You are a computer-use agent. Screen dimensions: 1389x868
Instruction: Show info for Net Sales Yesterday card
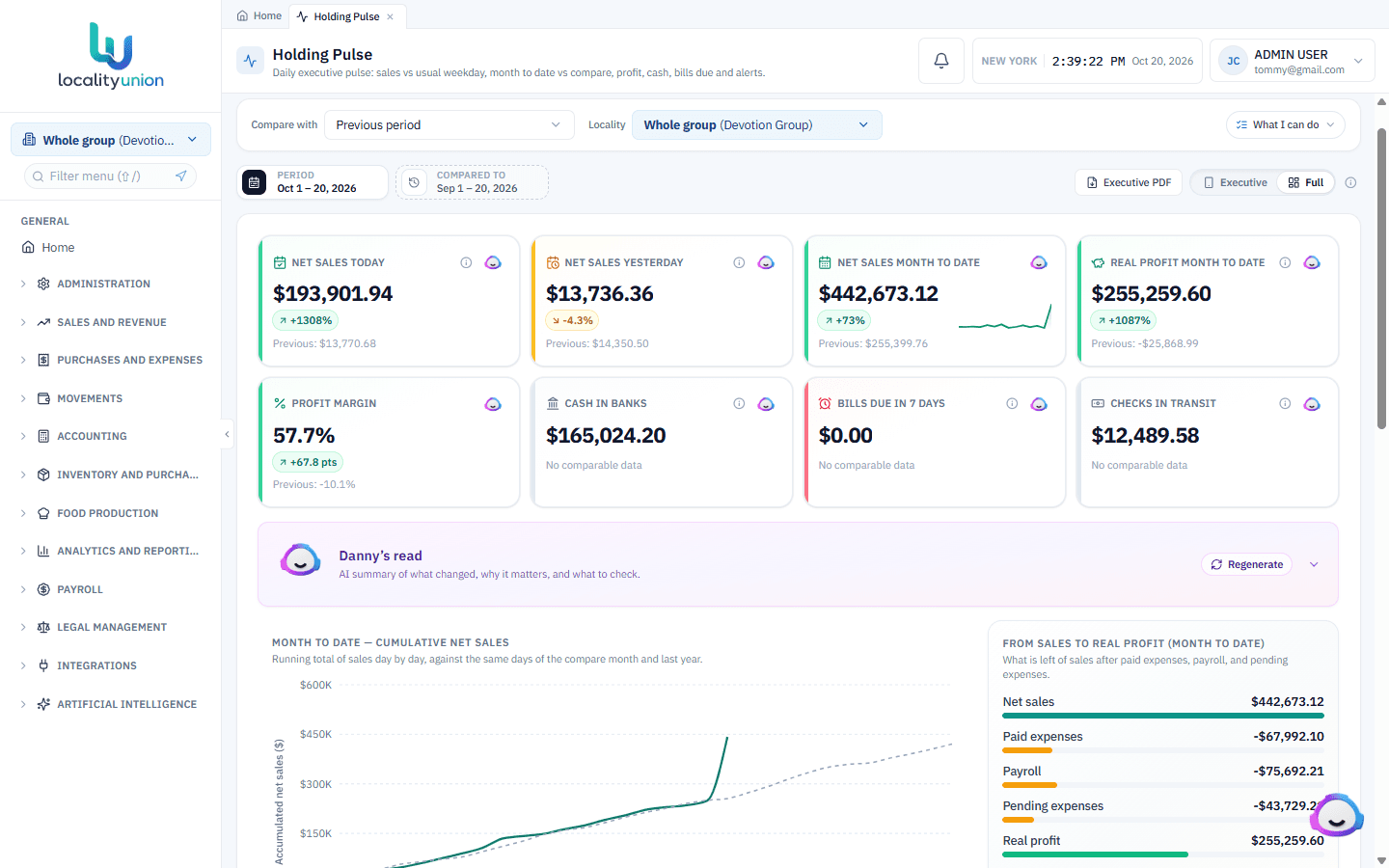(x=739, y=262)
